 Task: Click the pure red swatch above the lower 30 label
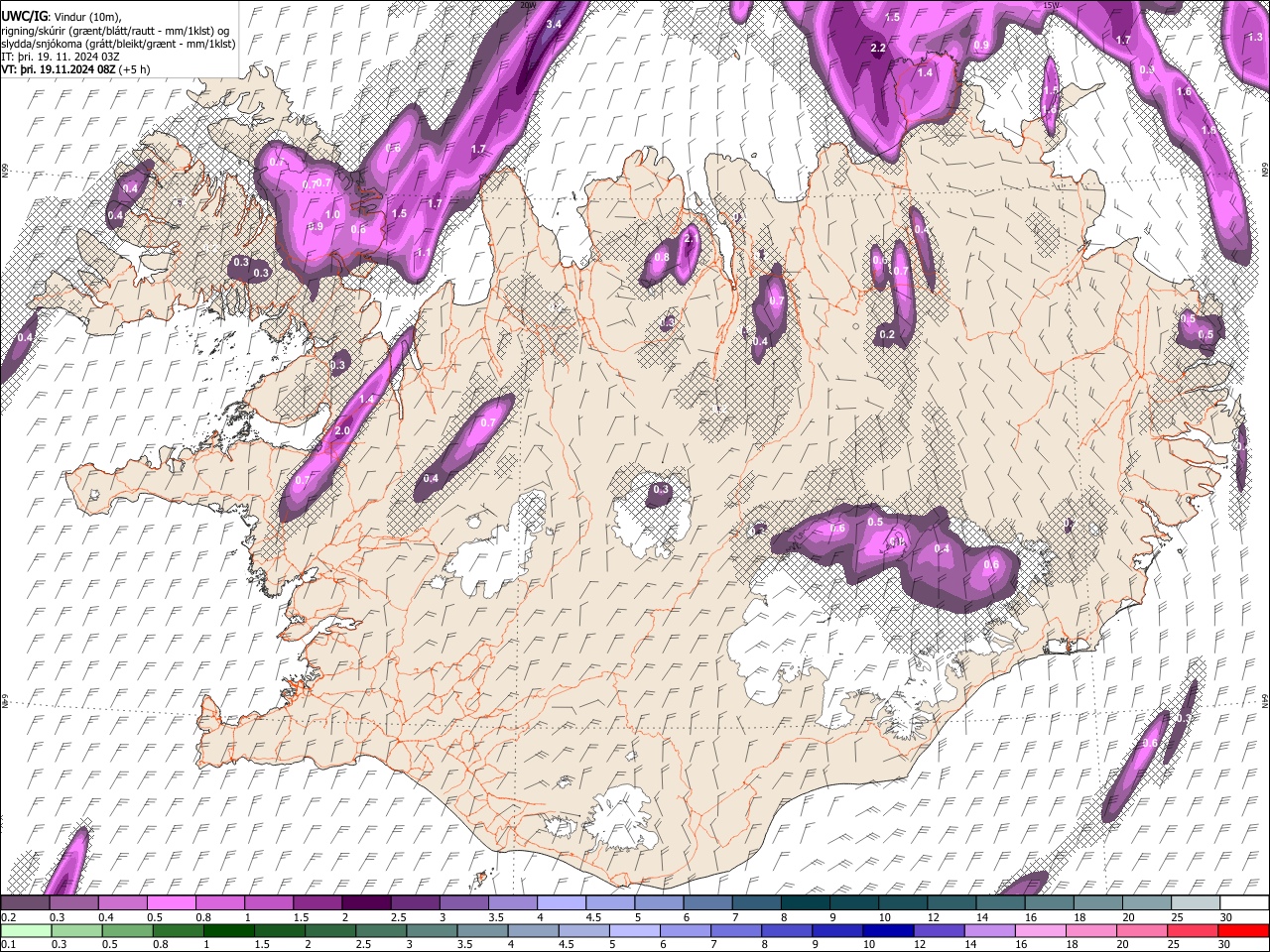[x=1242, y=930]
